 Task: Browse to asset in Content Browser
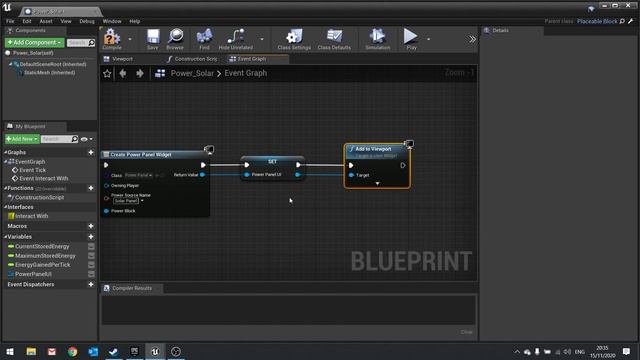(175, 39)
